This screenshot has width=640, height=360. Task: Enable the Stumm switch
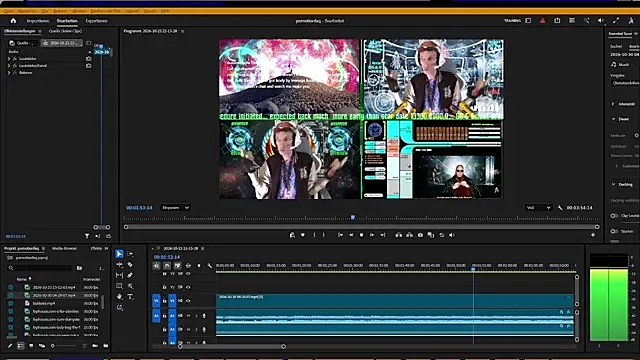coord(614,231)
